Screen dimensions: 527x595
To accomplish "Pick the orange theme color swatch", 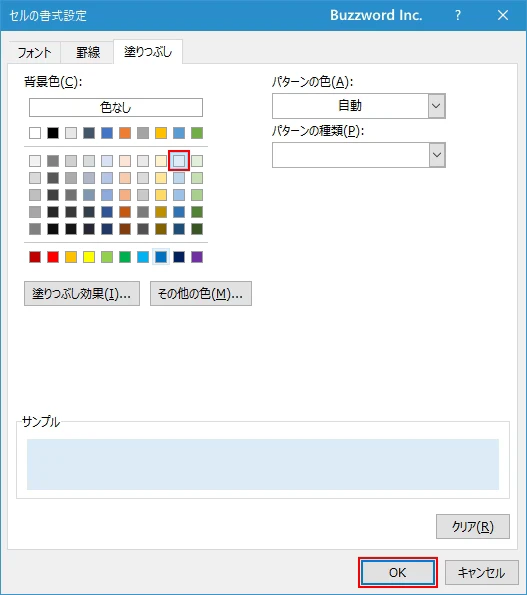I will (x=125, y=133).
